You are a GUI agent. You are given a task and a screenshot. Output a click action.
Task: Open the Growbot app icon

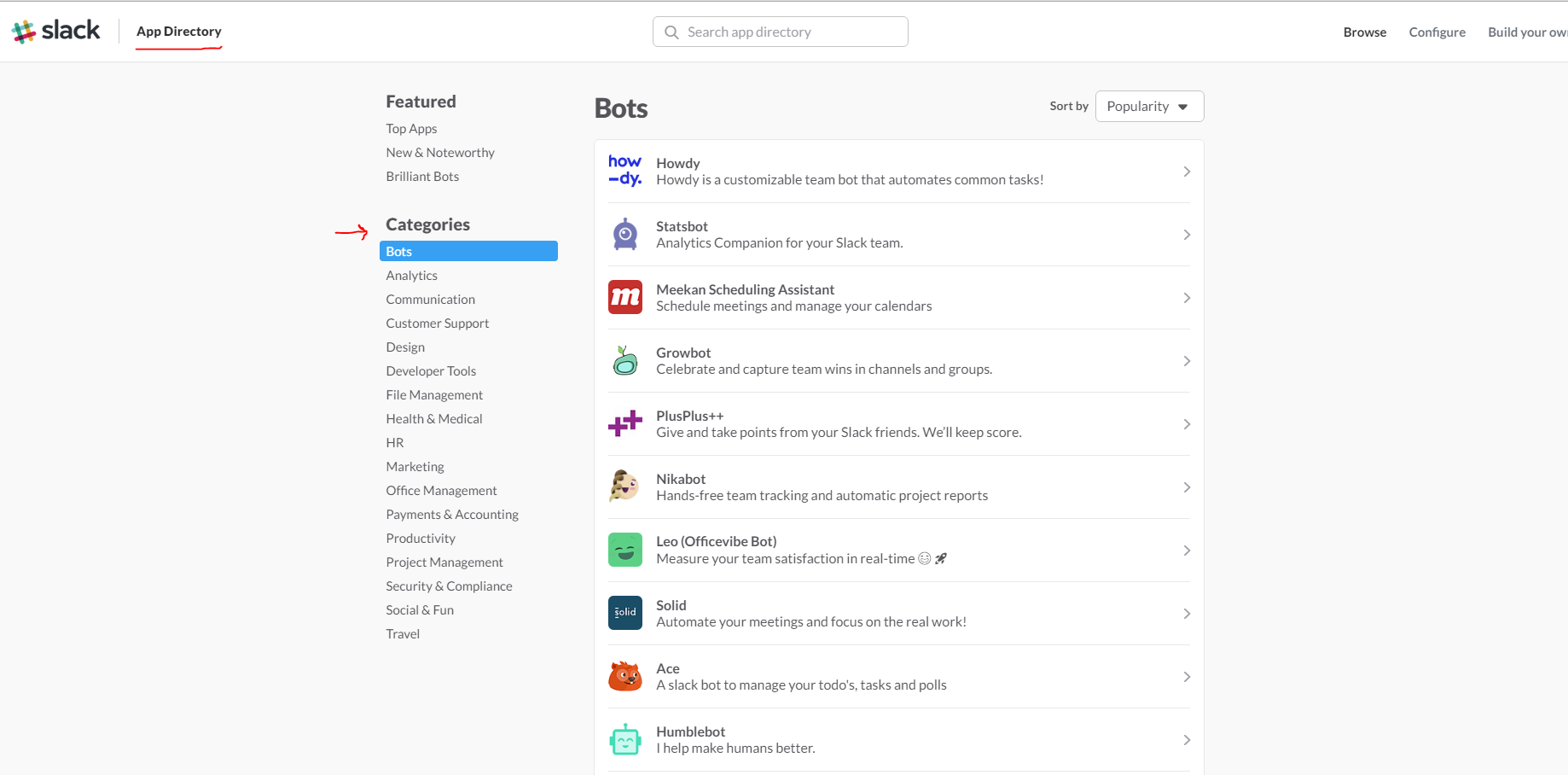(625, 360)
